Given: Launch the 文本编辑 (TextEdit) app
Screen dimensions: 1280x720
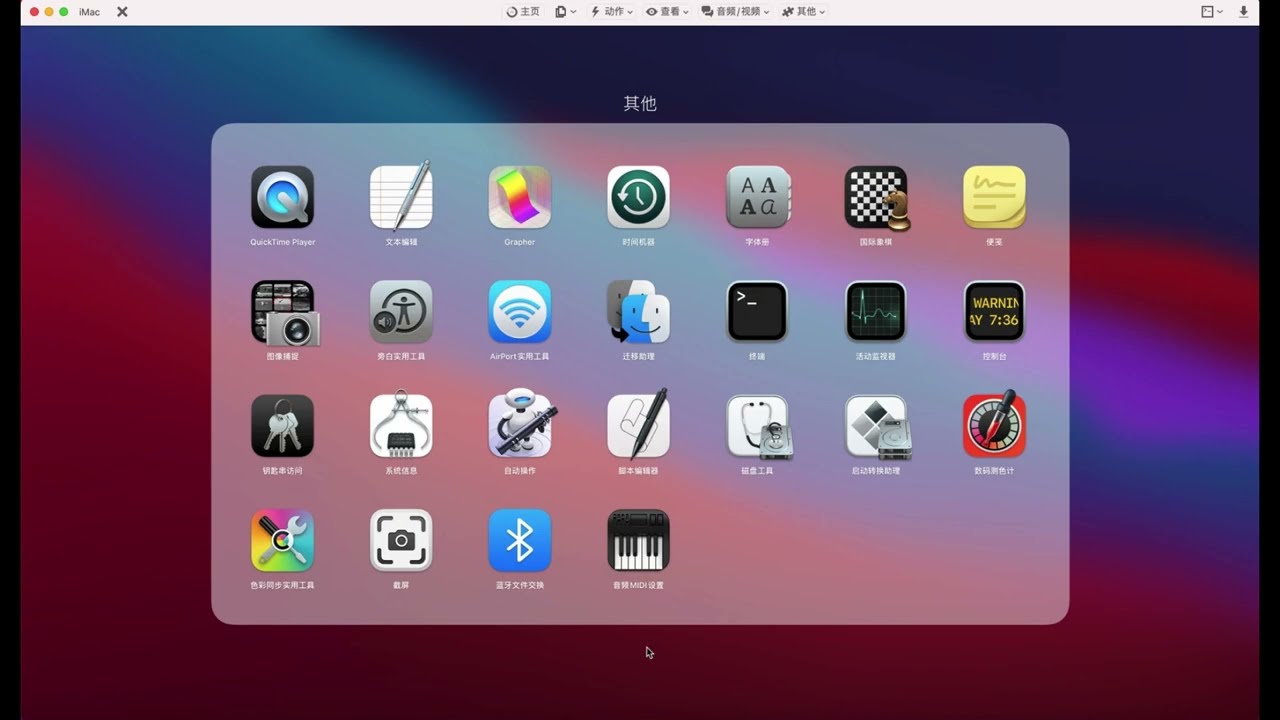Looking at the screenshot, I should pyautogui.click(x=401, y=197).
